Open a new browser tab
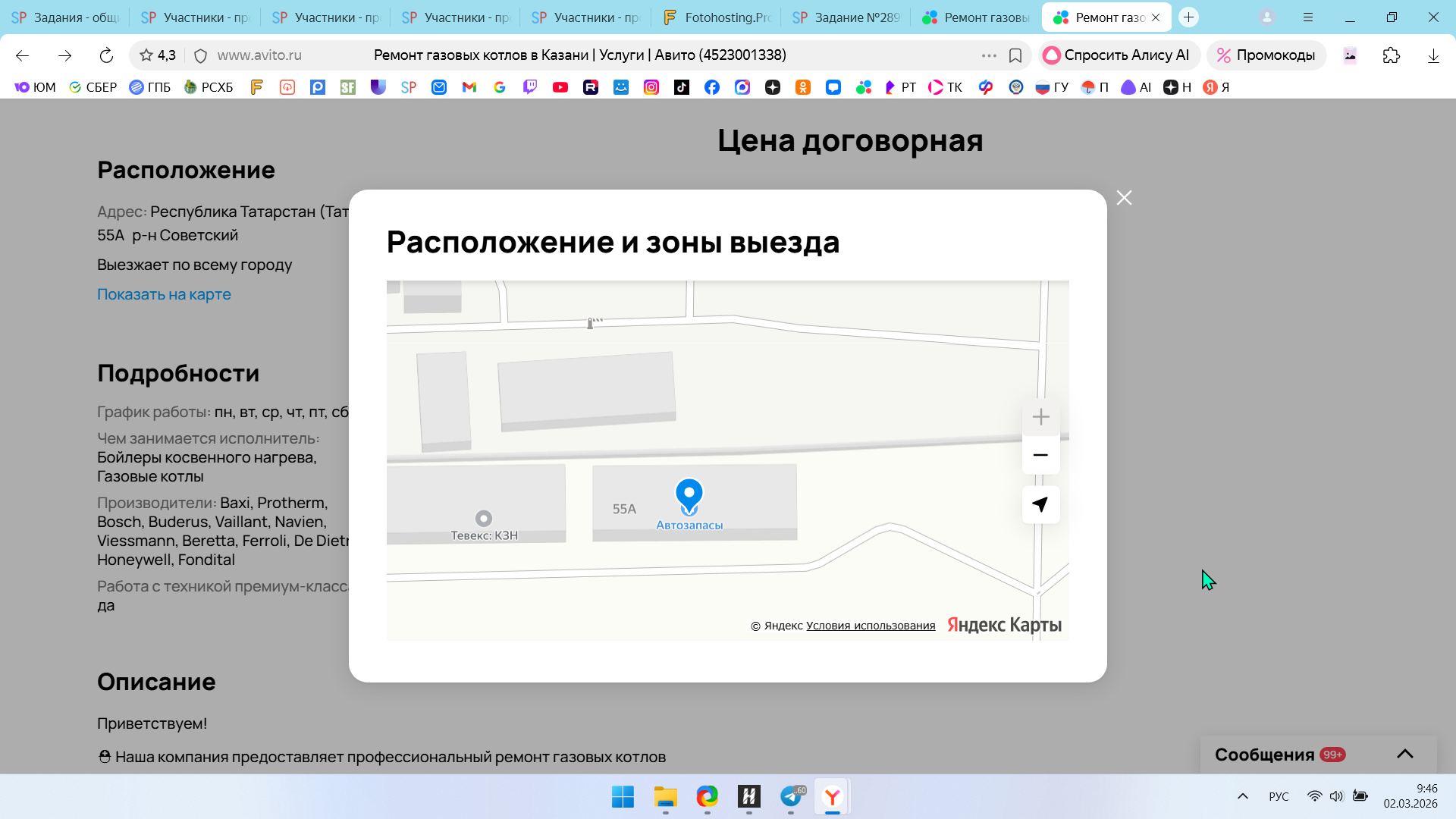The image size is (1456, 819). [x=1188, y=17]
